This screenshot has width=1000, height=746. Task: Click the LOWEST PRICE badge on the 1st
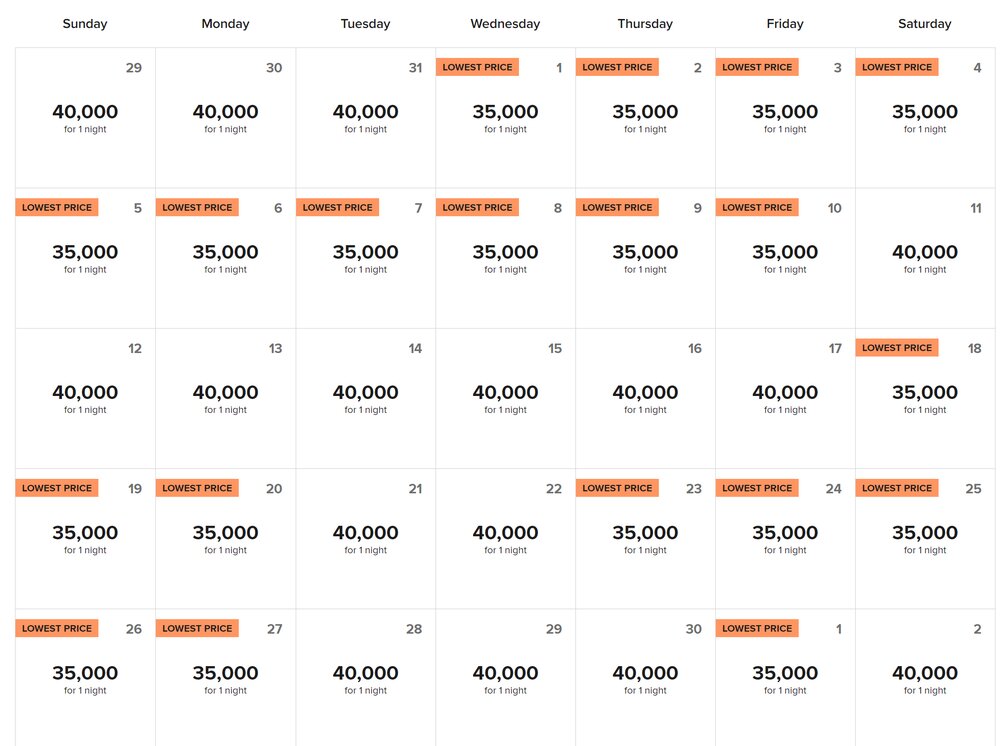tap(477, 67)
